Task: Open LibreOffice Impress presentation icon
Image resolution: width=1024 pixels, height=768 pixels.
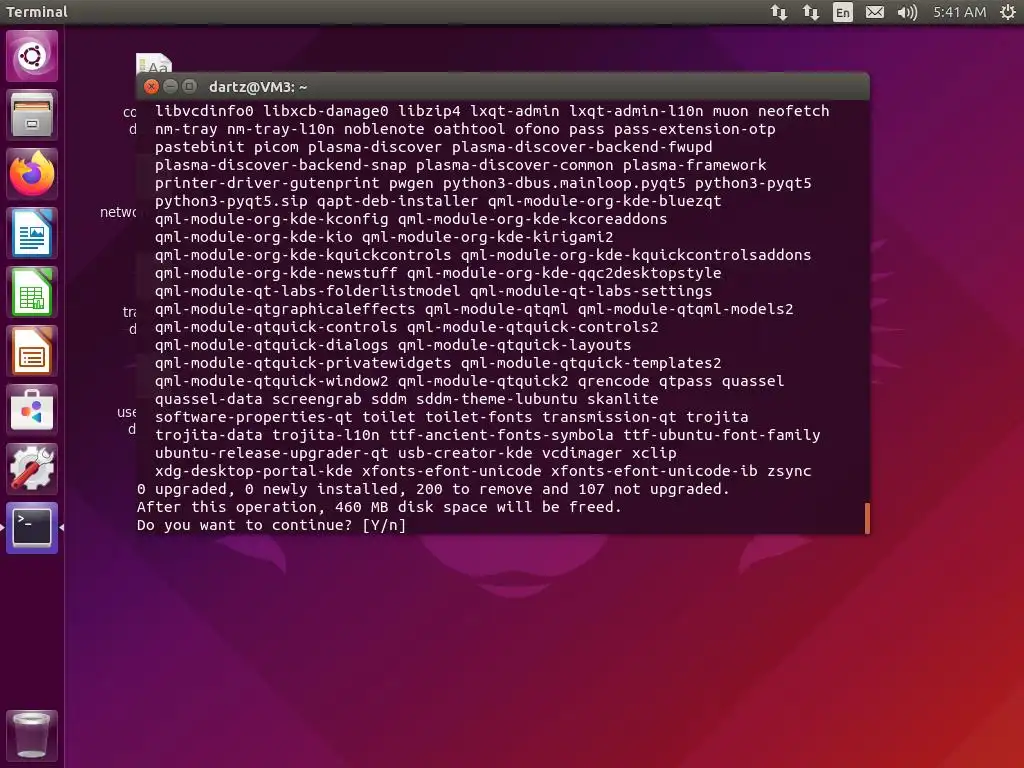Action: (32, 351)
